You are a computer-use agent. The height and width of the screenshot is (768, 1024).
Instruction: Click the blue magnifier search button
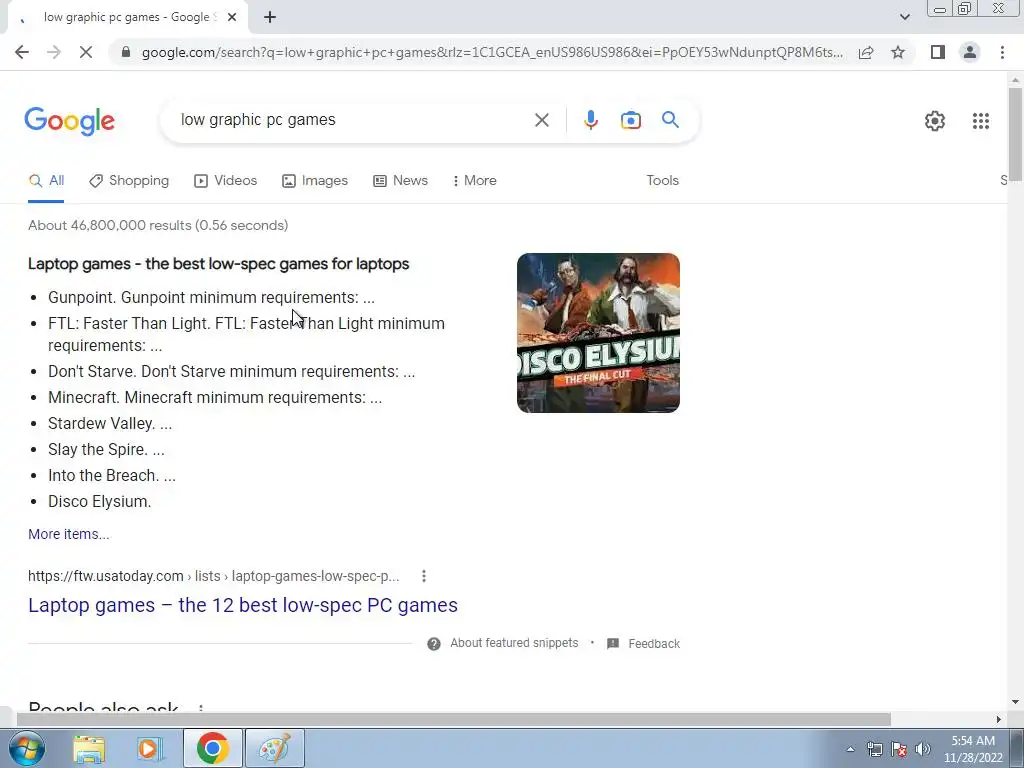pyautogui.click(x=670, y=120)
